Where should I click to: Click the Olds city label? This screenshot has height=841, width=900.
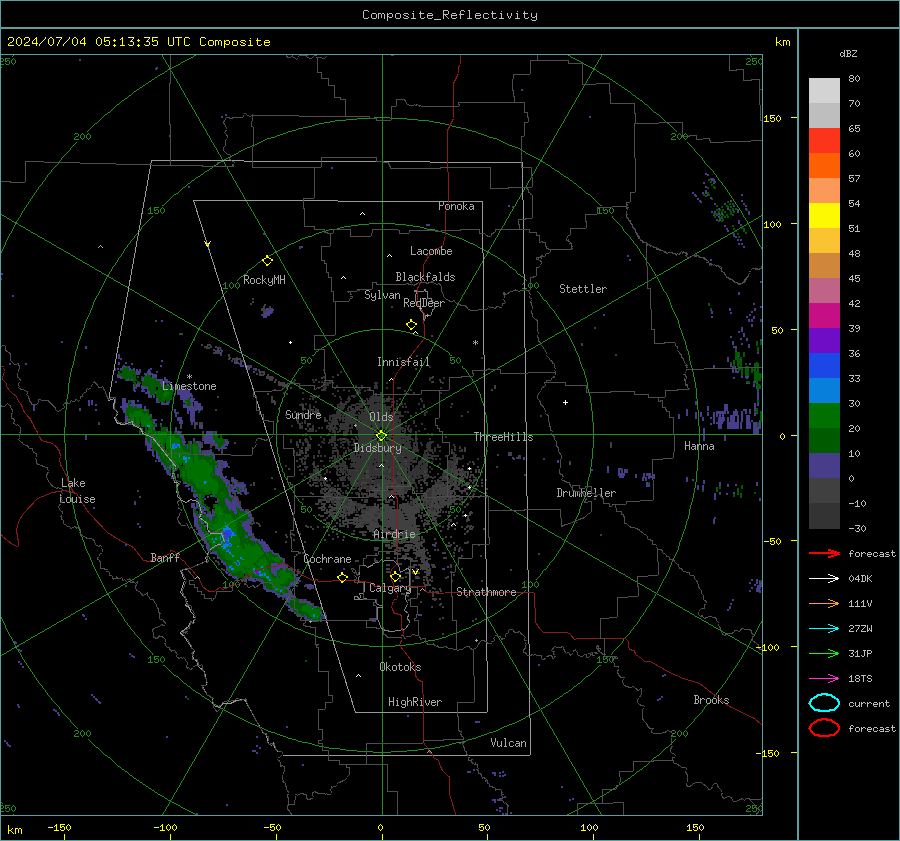pyautogui.click(x=381, y=417)
